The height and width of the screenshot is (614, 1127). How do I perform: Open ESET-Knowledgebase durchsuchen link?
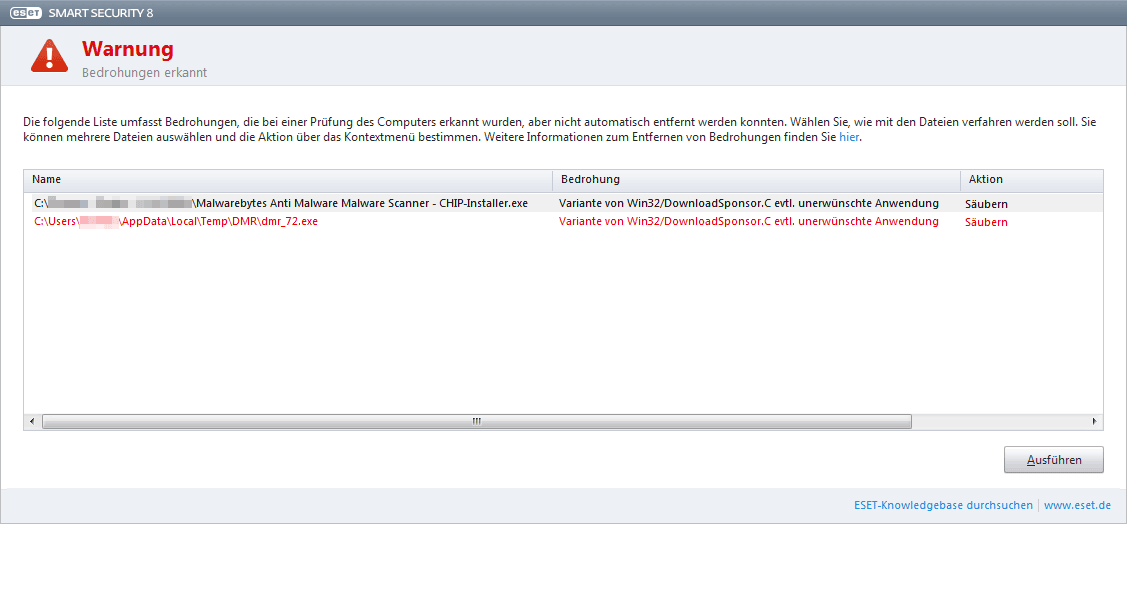pos(943,506)
